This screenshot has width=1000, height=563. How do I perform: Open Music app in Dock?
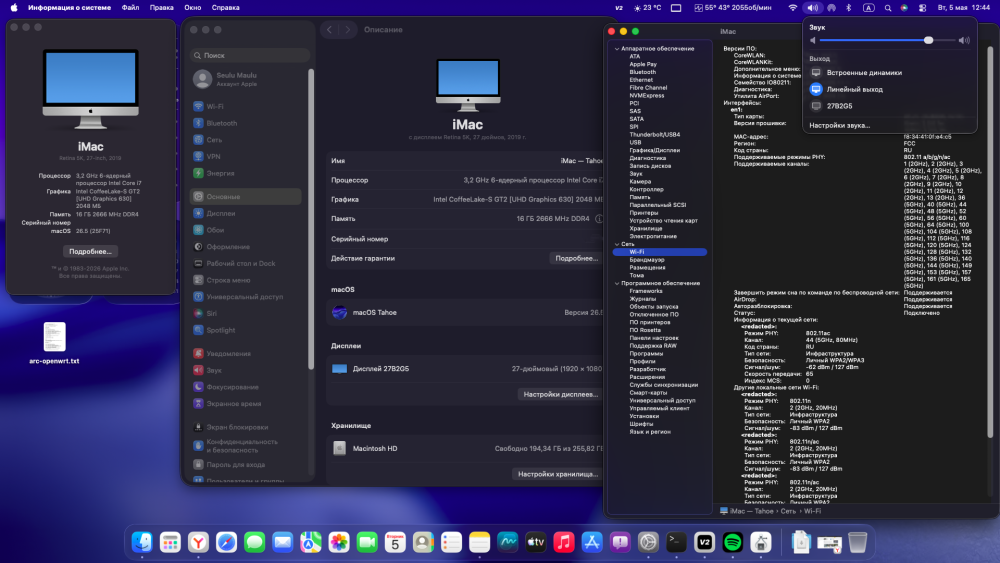pos(564,542)
